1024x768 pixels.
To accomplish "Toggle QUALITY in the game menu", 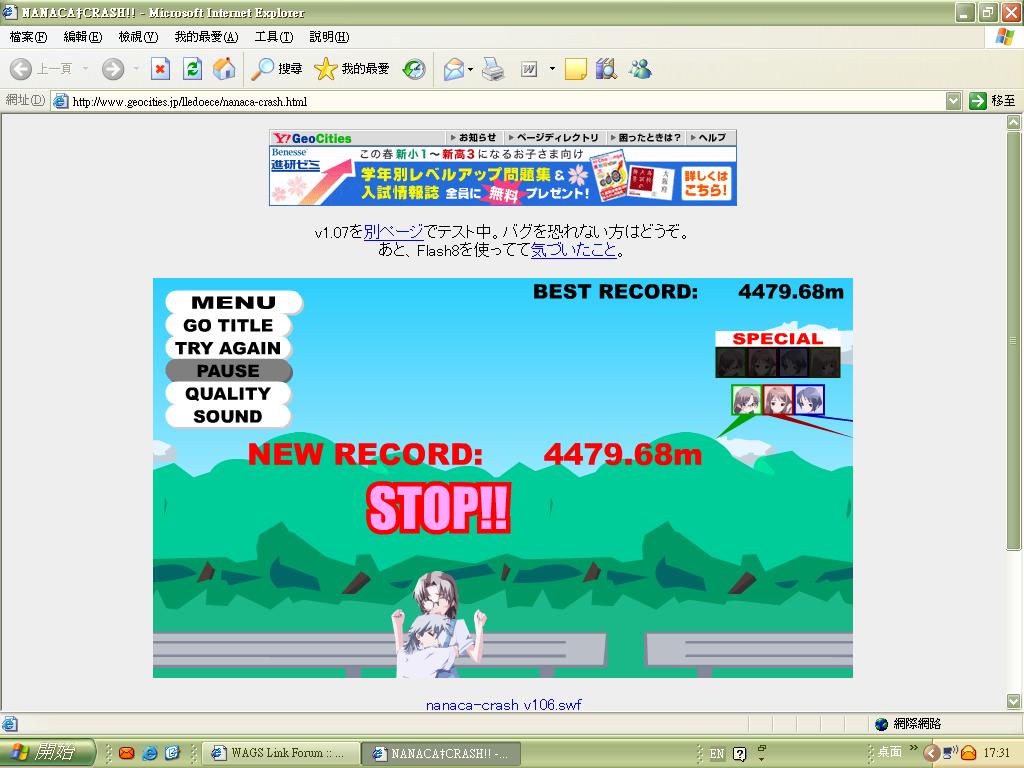I will pyautogui.click(x=228, y=394).
